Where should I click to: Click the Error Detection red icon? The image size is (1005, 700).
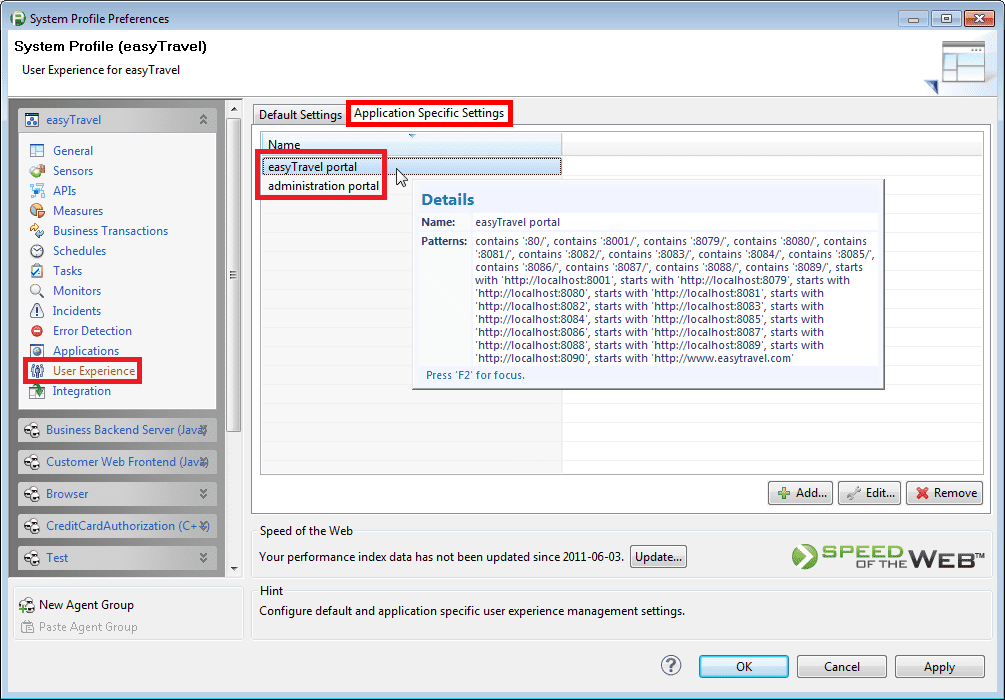click(x=37, y=331)
